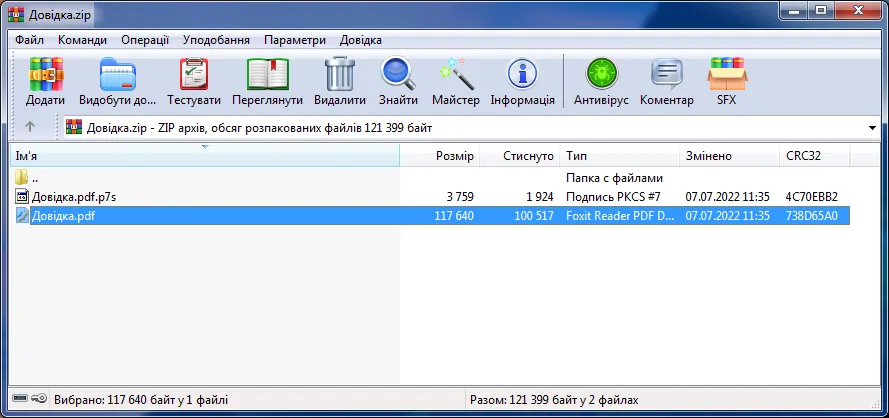The width and height of the screenshot is (889, 418).
Task: Open the Уподобання menu
Action: tap(216, 40)
